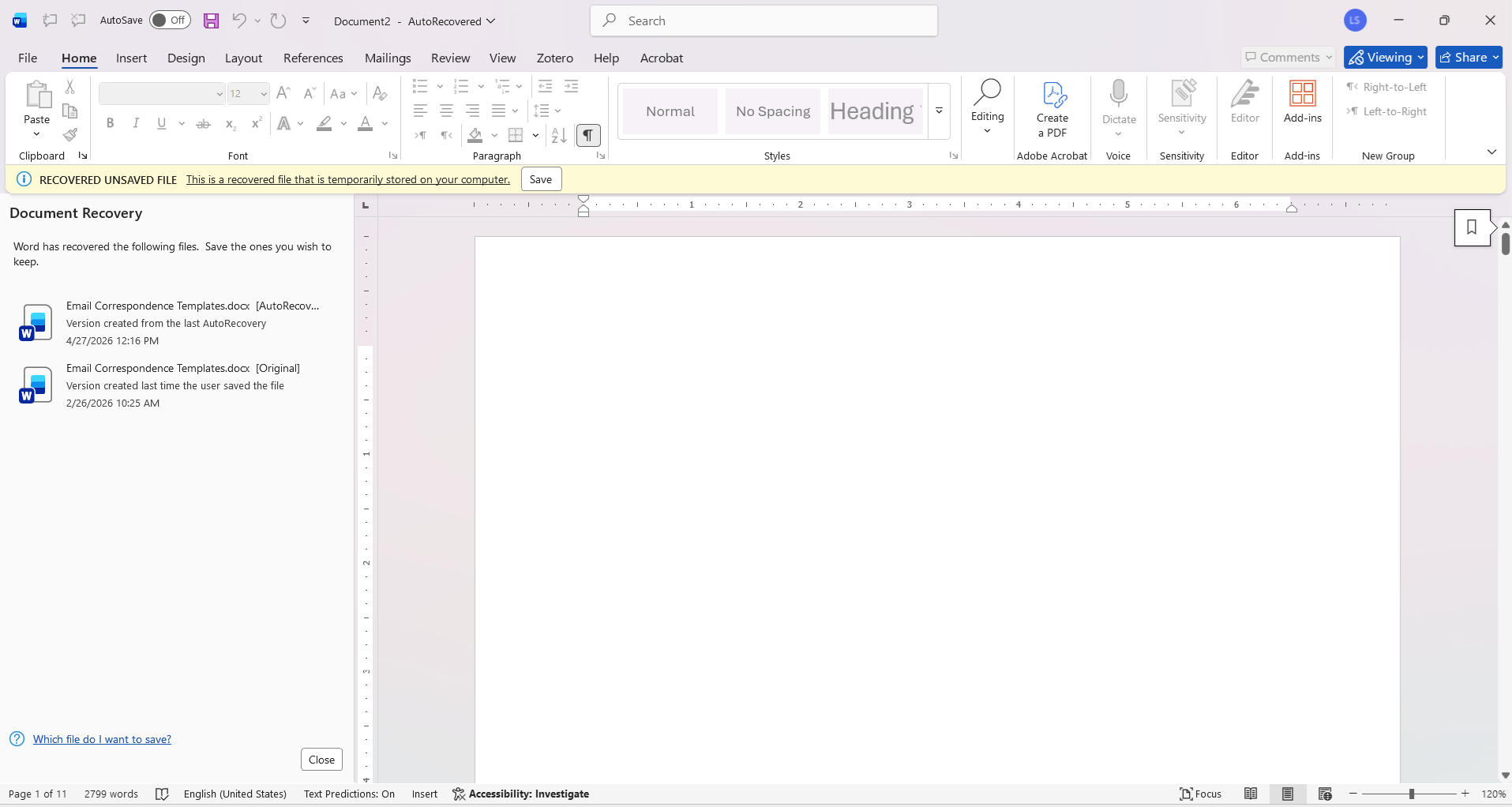This screenshot has height=807, width=1512.
Task: Close the Document Recovery pane
Action: point(321,760)
